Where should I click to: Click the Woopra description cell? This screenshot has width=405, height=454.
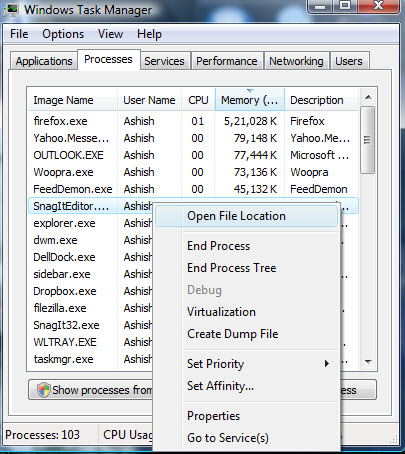coord(309,172)
